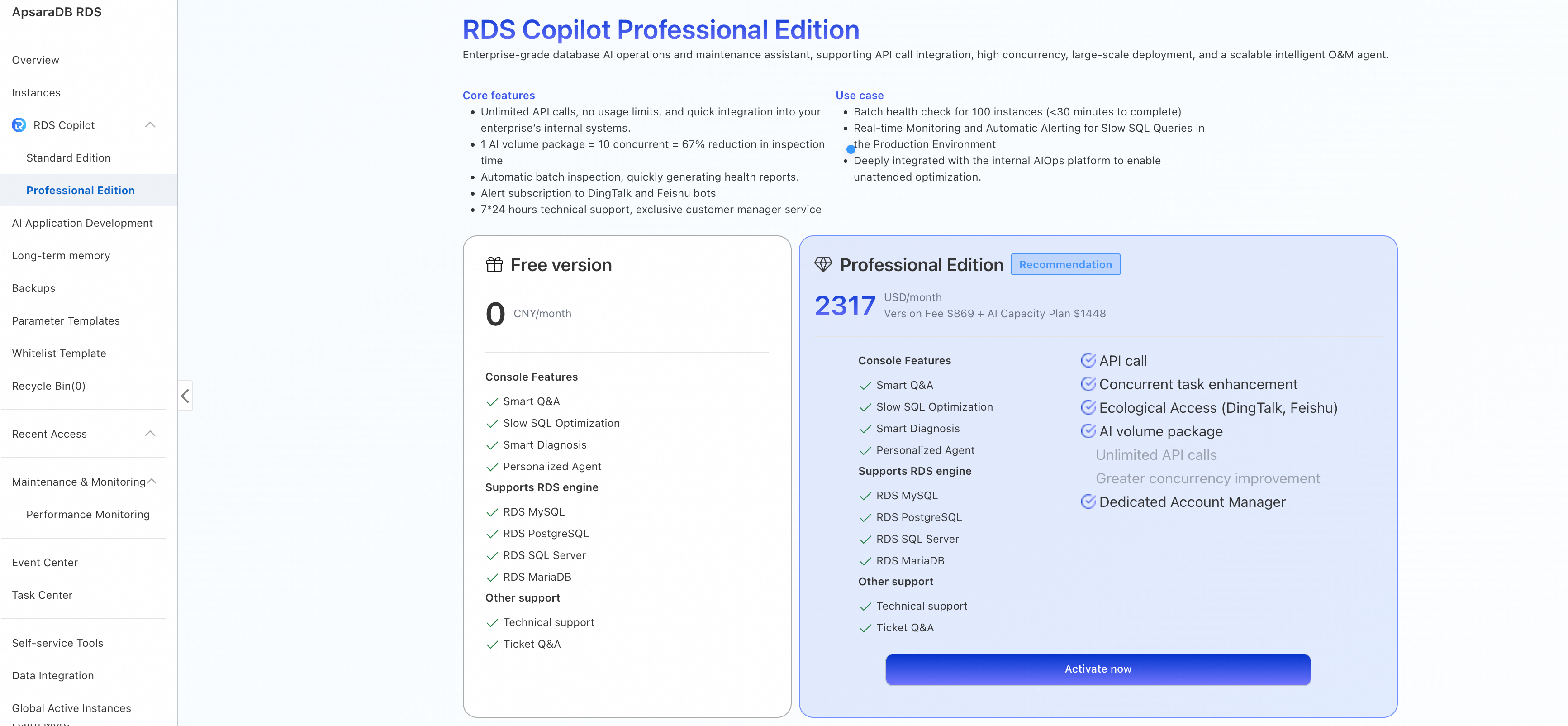Open Recycle Bin(0)
Viewport: 1568px width, 726px height.
point(49,386)
